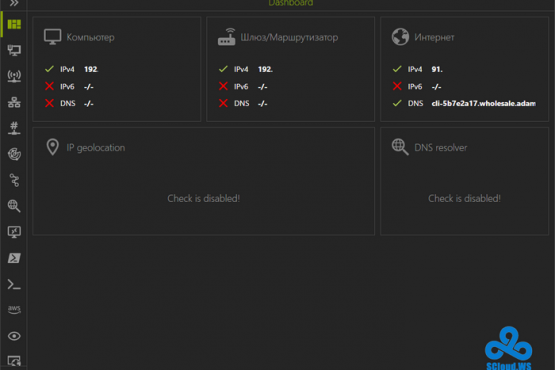Viewport: 555px width, 370px height.
Task: Select the Шлюз/Маршрутизатор card heading
Action: click(x=289, y=37)
